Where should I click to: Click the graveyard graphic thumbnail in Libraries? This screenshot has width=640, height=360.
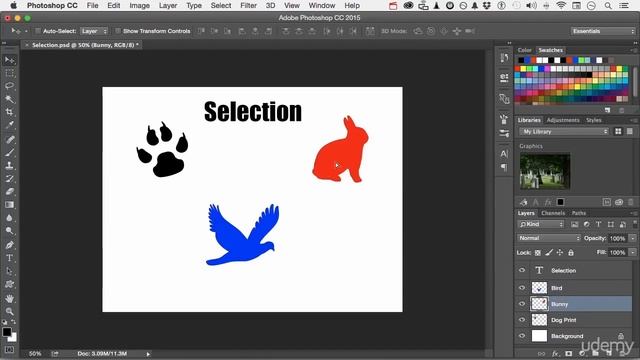pos(545,171)
